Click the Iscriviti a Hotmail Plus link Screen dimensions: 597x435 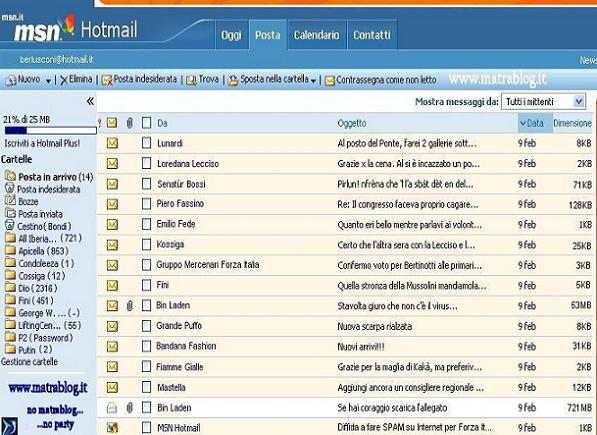click(x=42, y=143)
